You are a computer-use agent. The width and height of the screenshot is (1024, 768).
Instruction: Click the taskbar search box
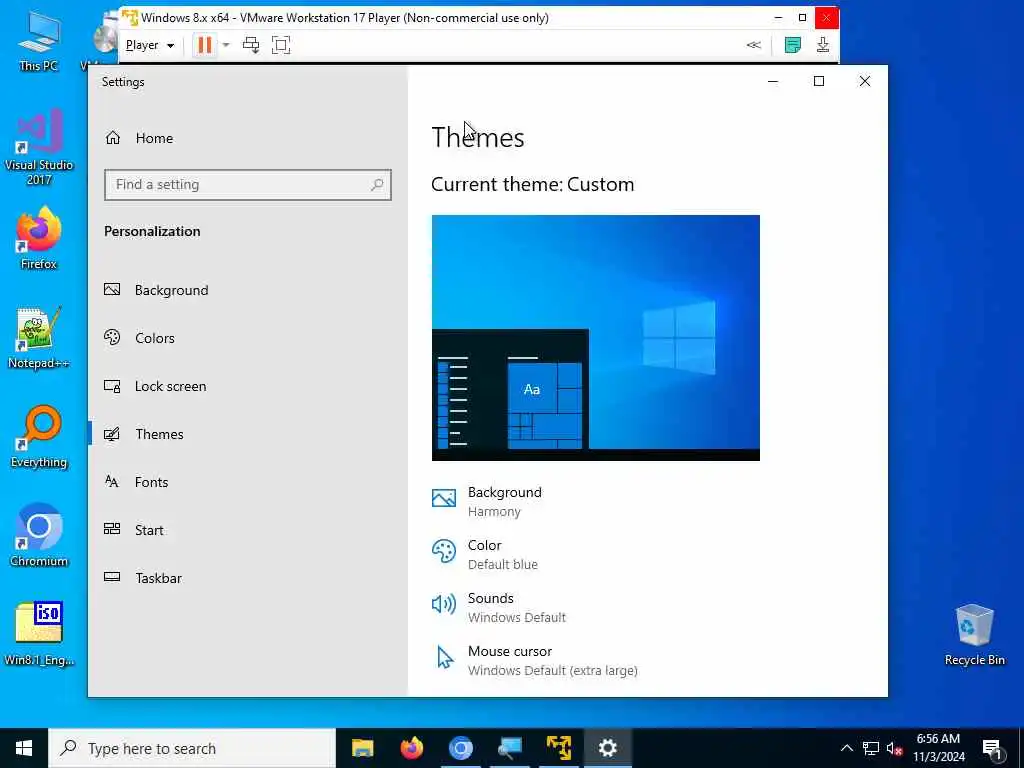click(192, 748)
